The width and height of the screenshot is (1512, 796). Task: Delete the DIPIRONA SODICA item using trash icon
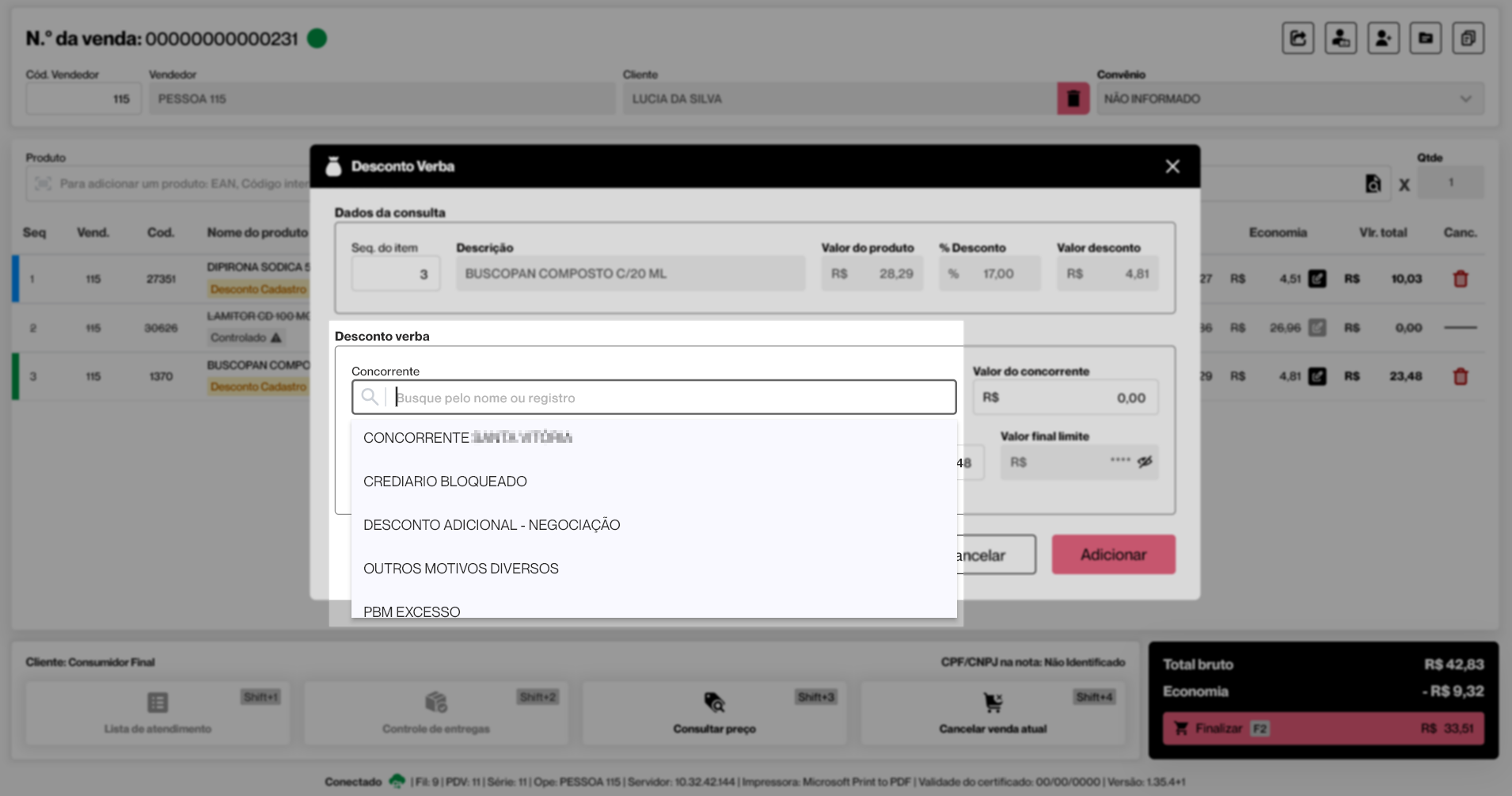(x=1460, y=279)
